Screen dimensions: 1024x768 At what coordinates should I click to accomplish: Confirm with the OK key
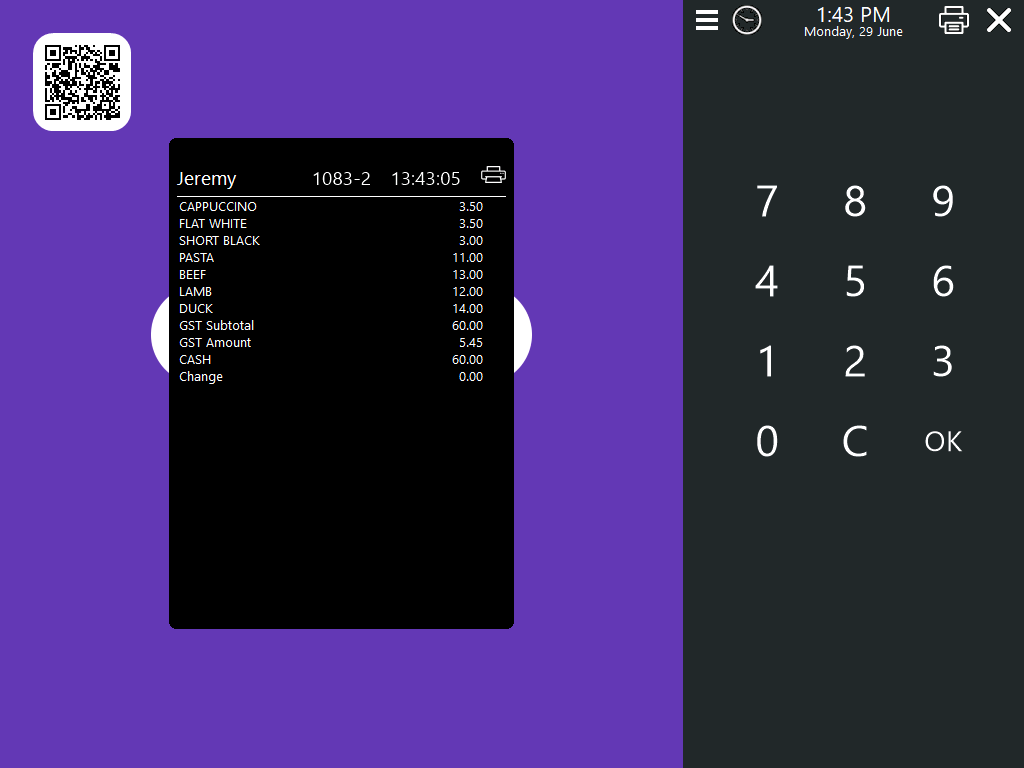click(x=943, y=441)
